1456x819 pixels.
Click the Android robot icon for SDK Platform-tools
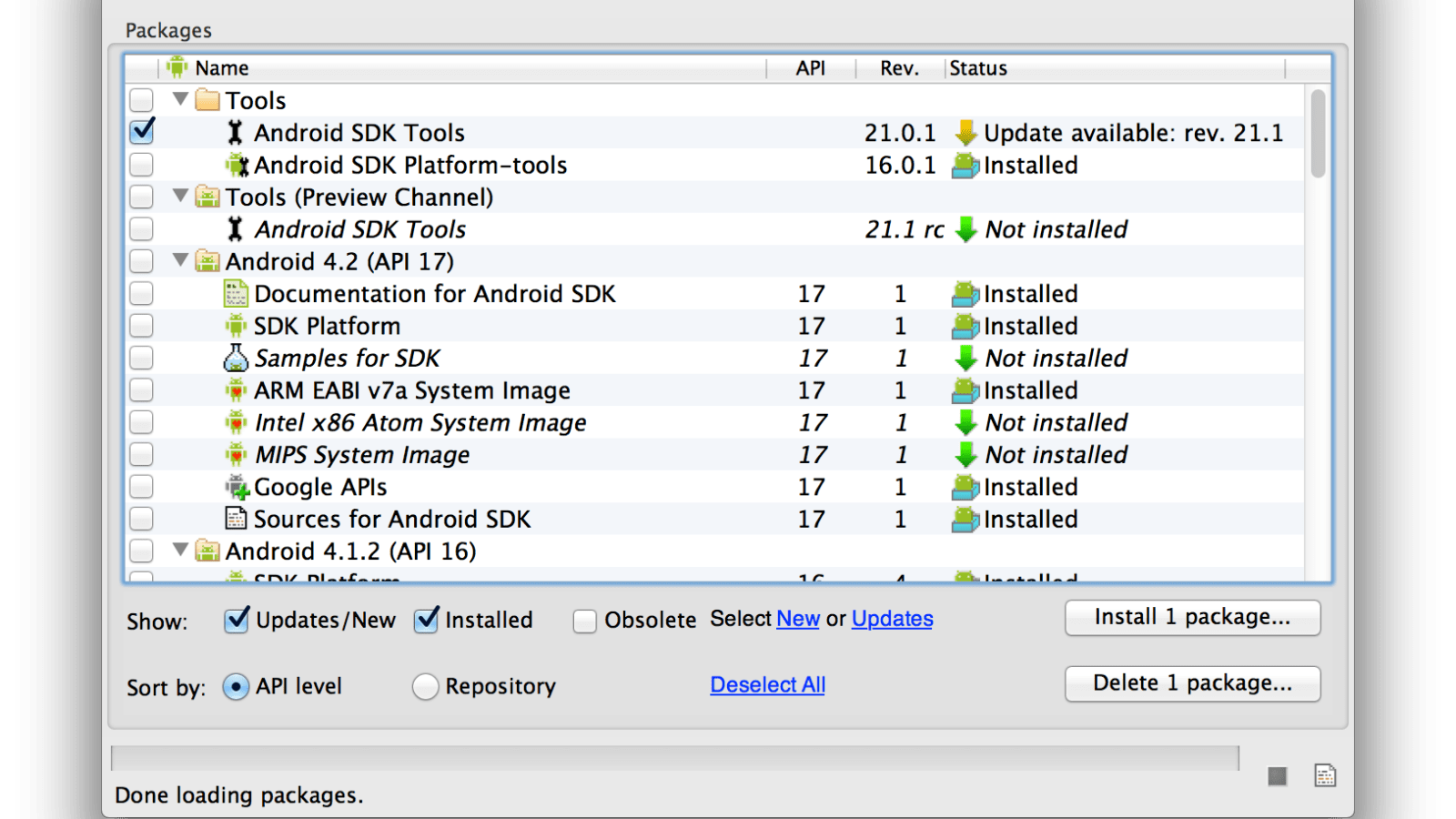click(x=238, y=165)
